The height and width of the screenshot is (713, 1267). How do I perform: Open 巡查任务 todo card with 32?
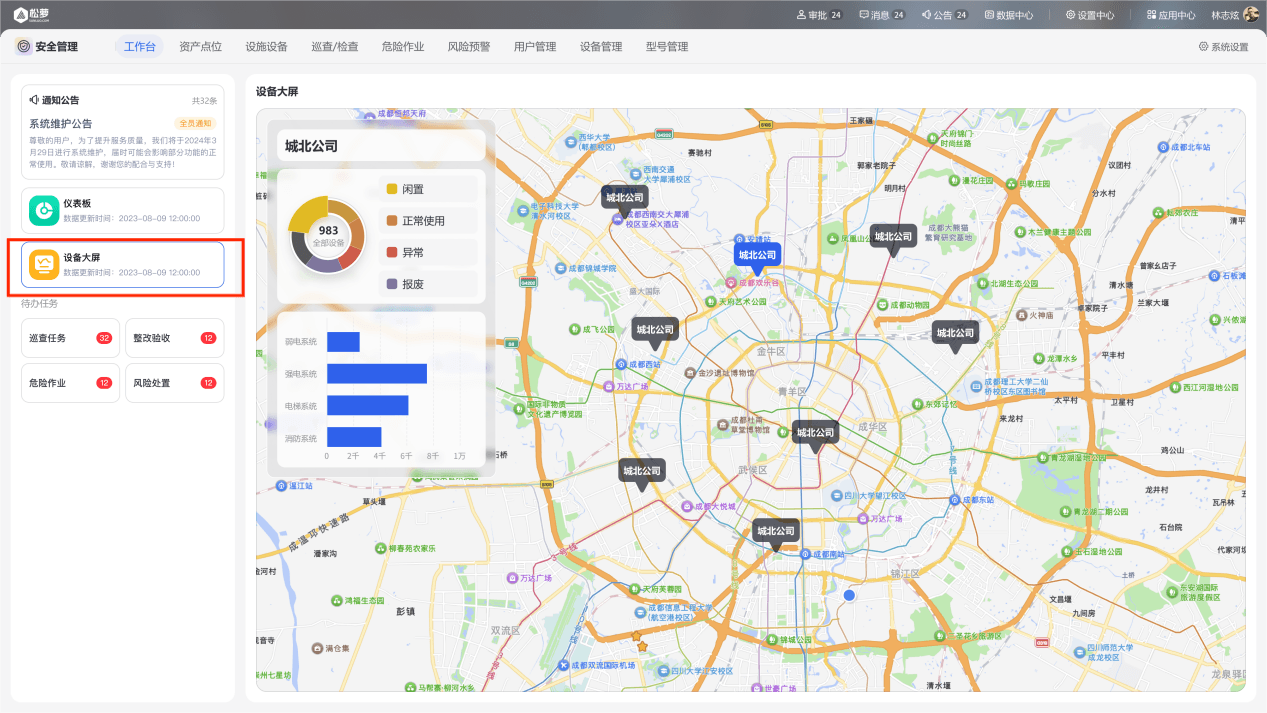[x=70, y=338]
